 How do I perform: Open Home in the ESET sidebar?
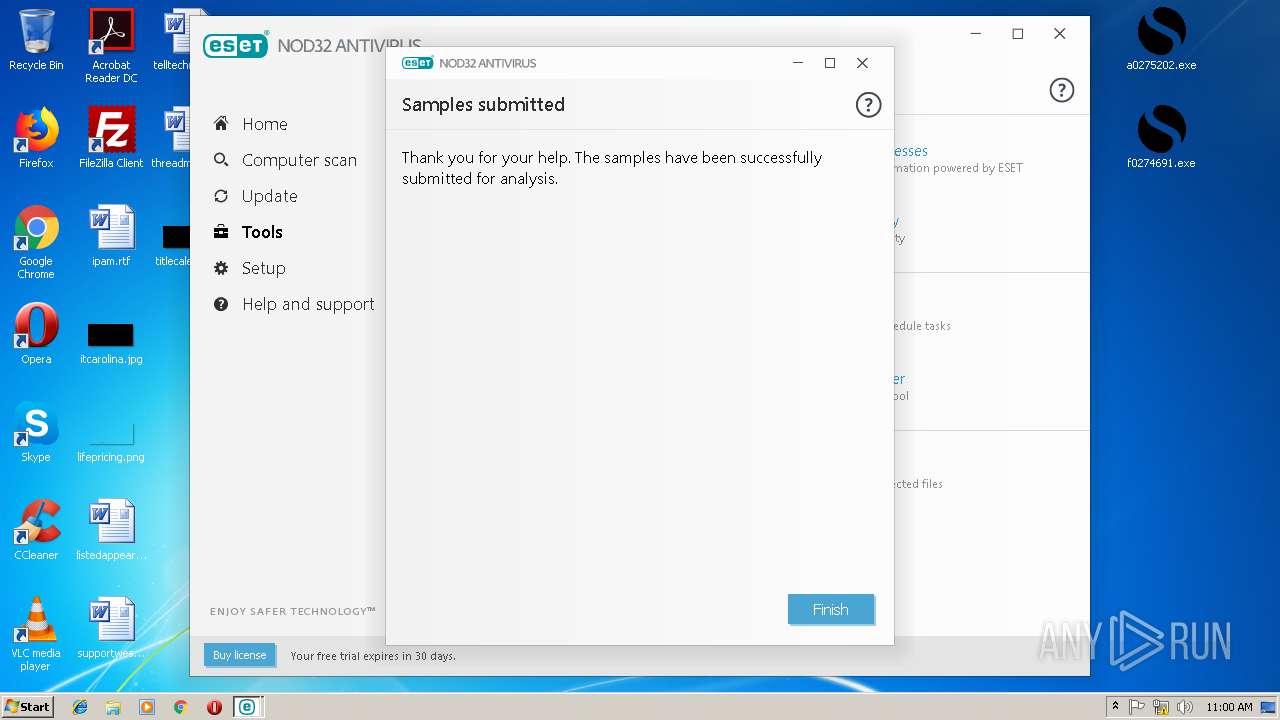(264, 124)
